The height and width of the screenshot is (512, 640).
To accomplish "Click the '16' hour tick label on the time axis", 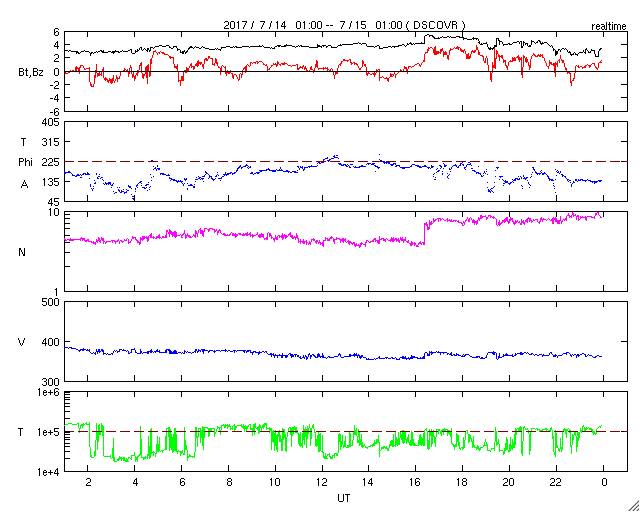I will click(x=416, y=482).
